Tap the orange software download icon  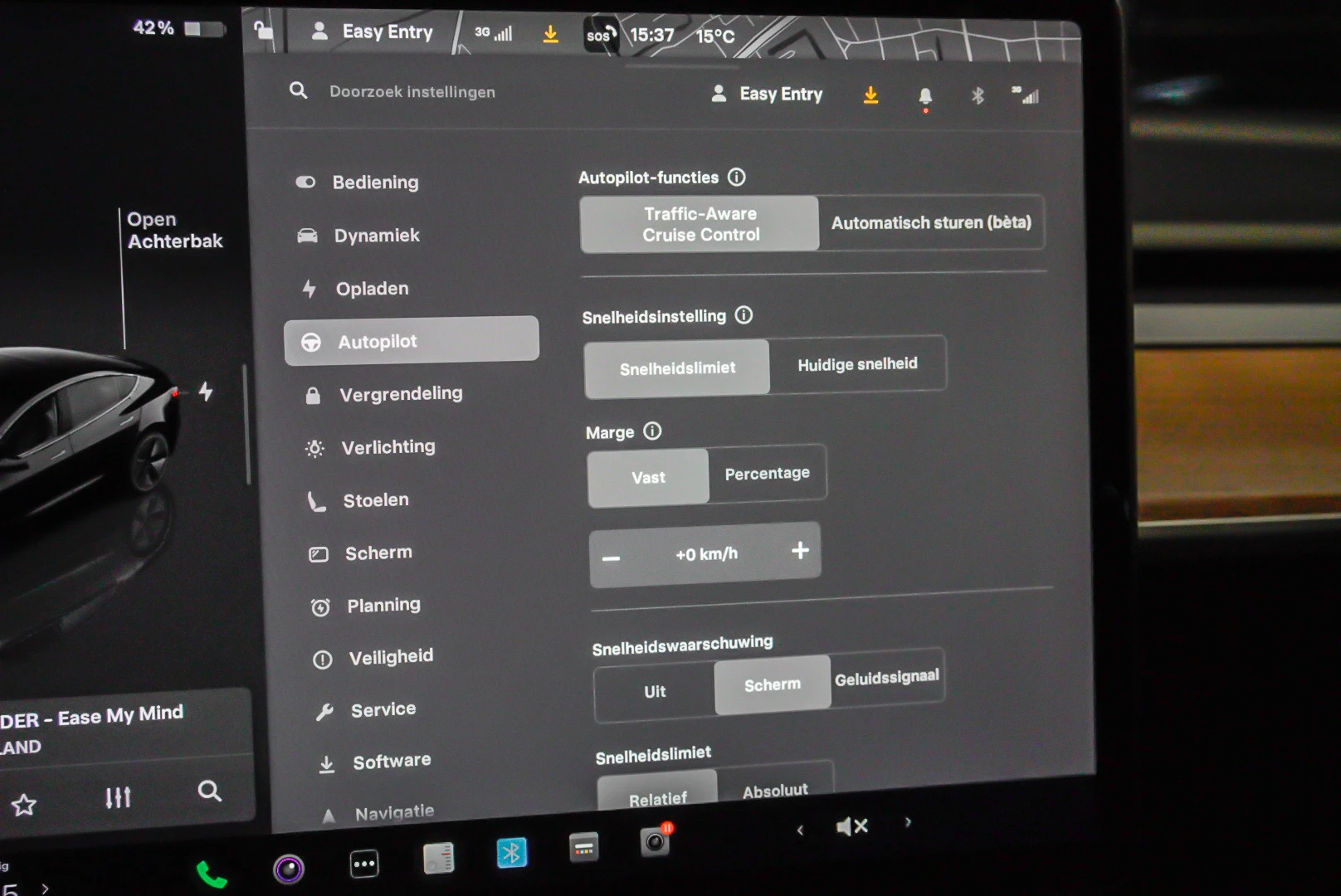pyautogui.click(x=870, y=95)
